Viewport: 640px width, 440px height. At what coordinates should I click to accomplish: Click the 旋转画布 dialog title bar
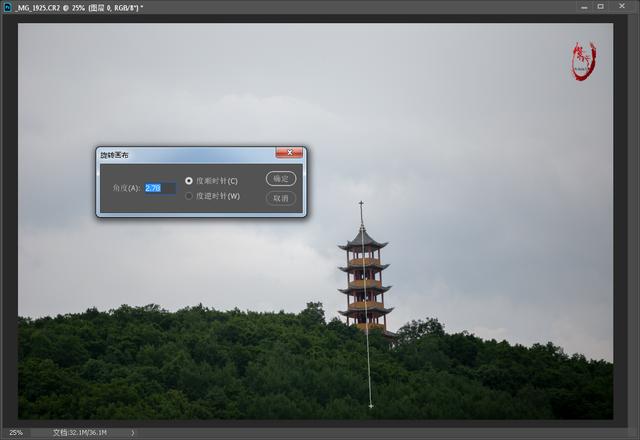tap(180, 155)
